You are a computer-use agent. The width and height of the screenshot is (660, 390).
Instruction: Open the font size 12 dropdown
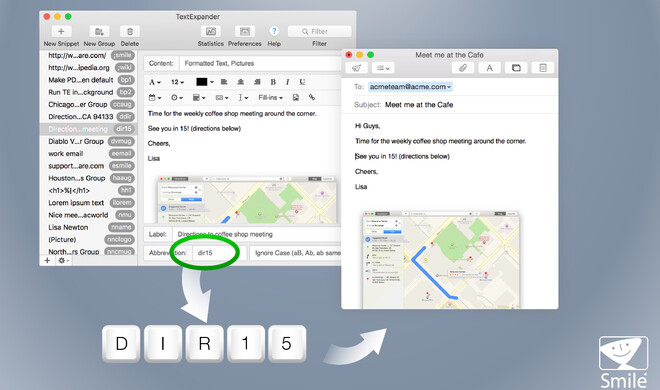tap(177, 82)
